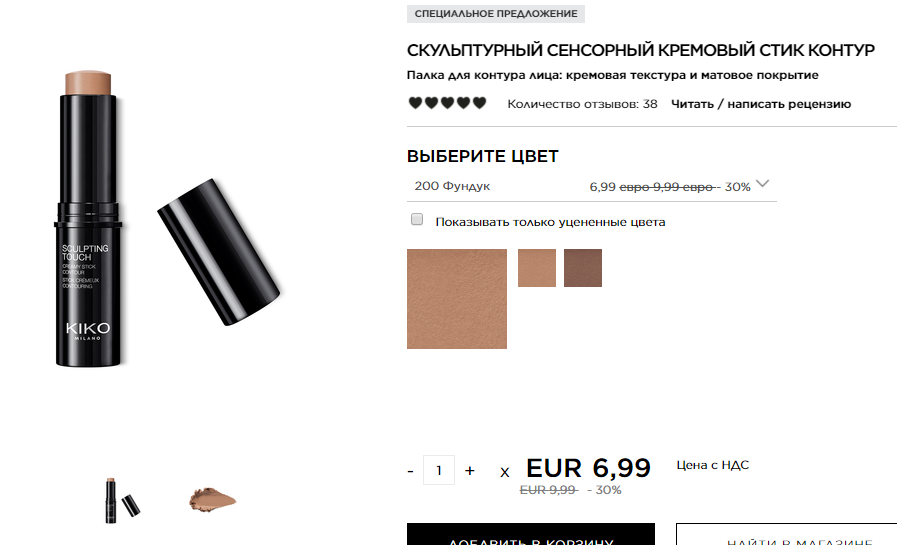Click the heart rating icons

(x=447, y=103)
